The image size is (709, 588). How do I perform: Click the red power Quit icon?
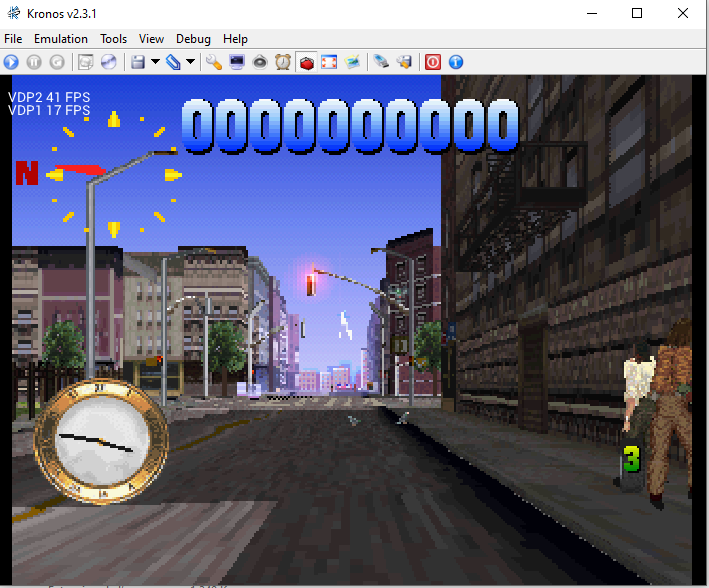433,62
